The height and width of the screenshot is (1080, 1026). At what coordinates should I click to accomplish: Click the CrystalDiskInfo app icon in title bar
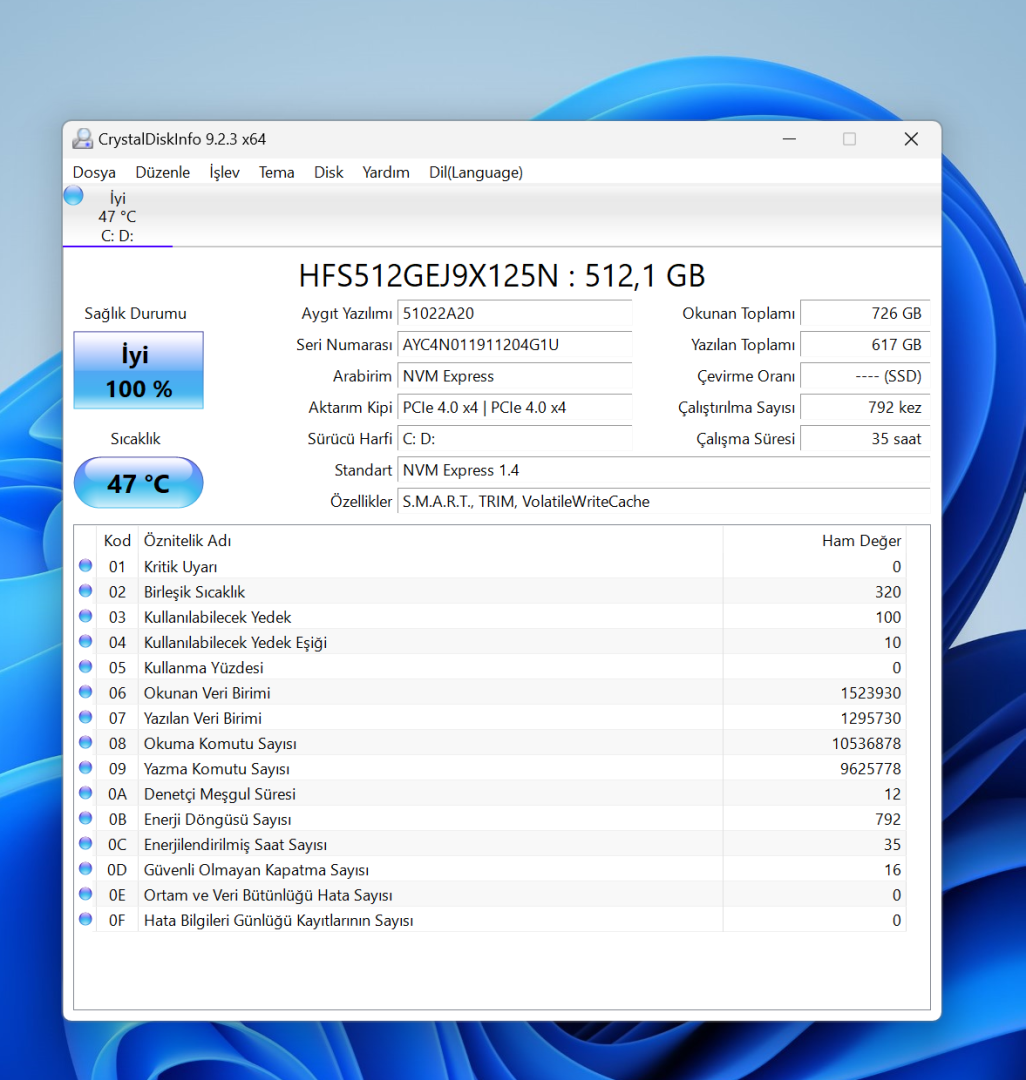tap(82, 139)
